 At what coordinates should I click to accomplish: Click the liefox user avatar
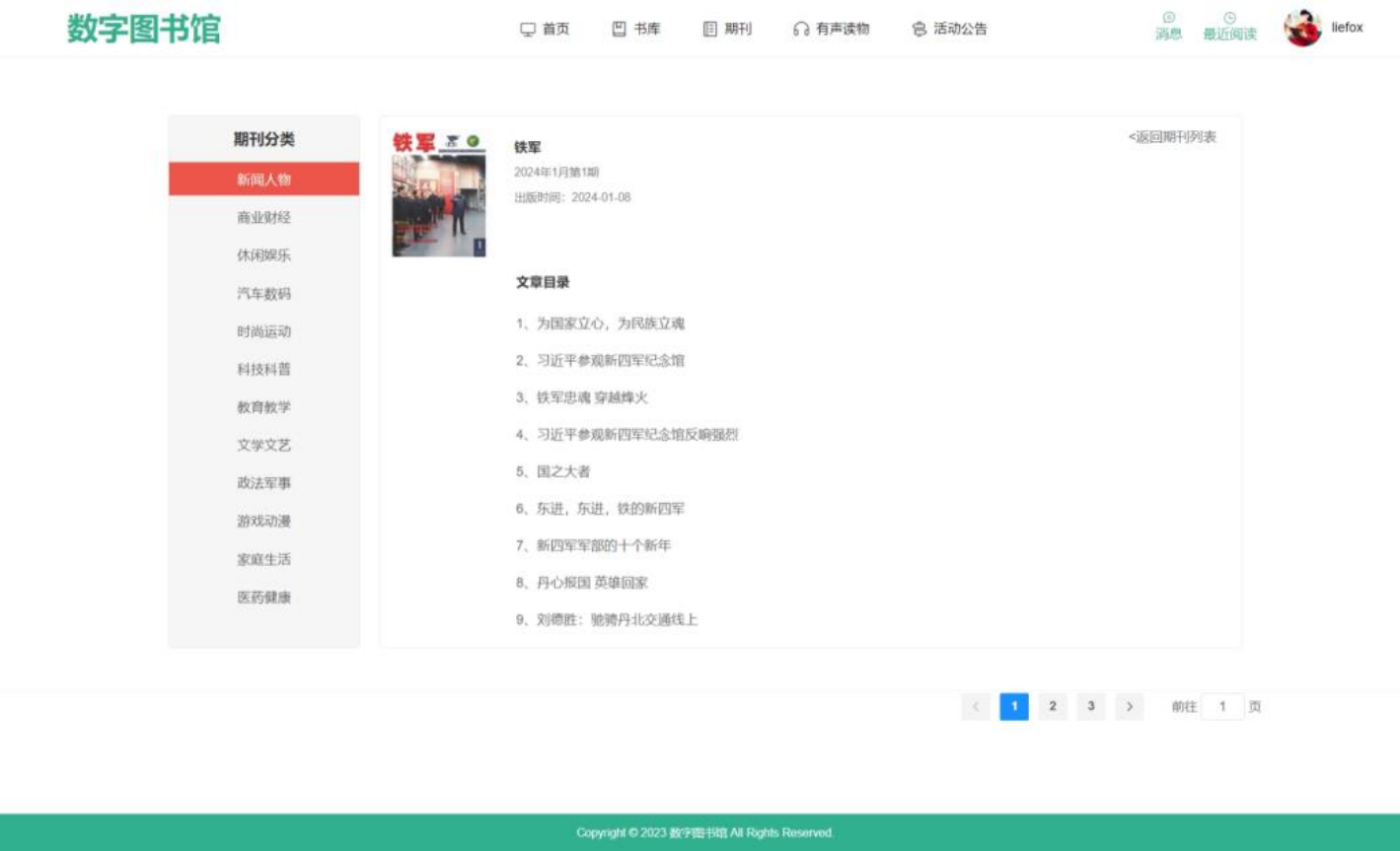(1302, 29)
